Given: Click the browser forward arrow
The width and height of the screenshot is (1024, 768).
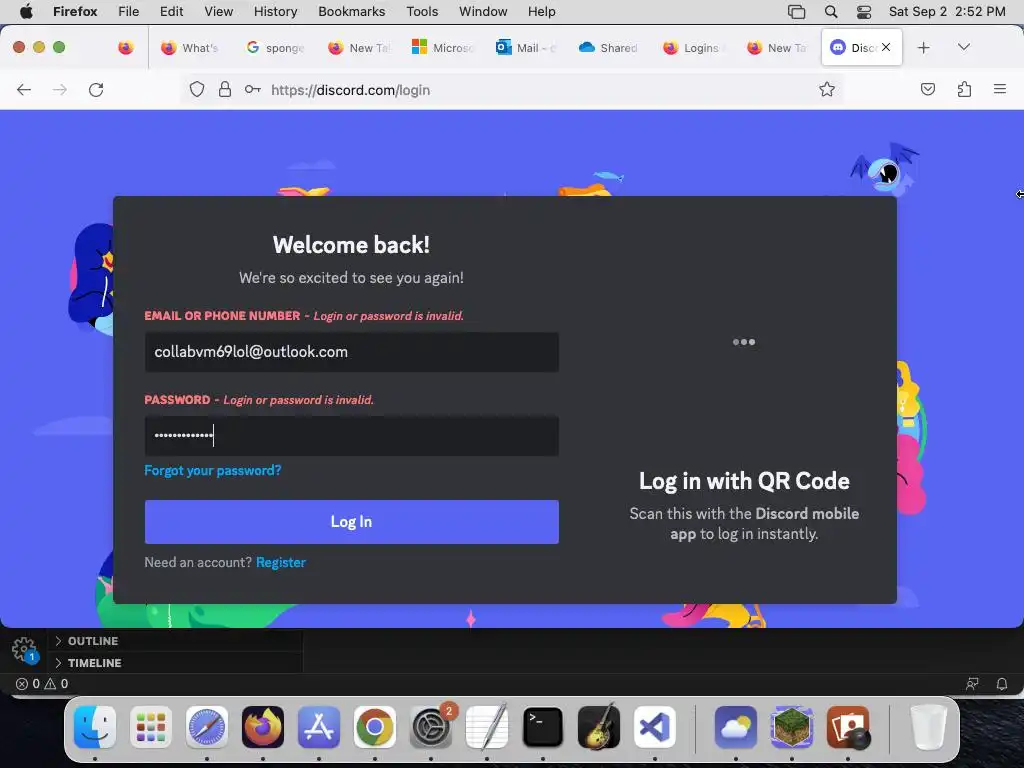Looking at the screenshot, I should click(x=59, y=89).
